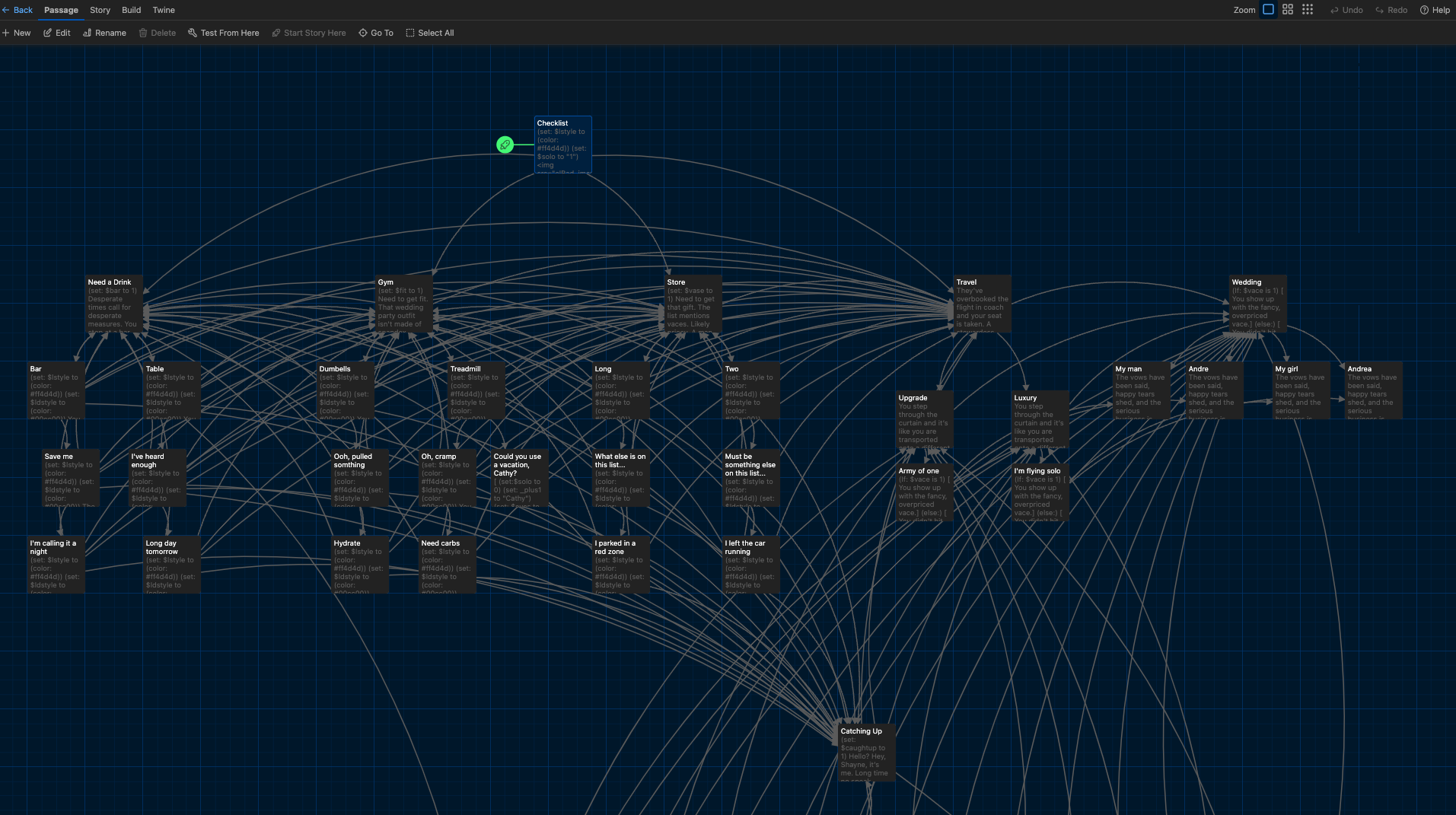Select the Catching Up passage card
The height and width of the screenshot is (815, 1456).
coord(866,753)
